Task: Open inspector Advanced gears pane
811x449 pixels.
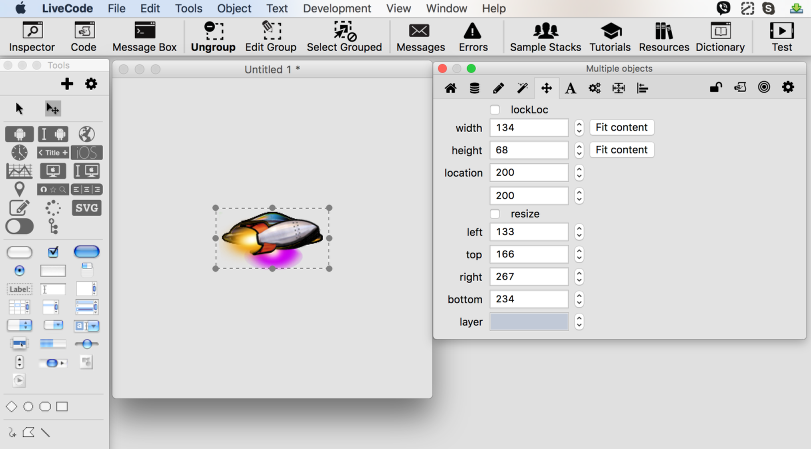Action: 595,88
